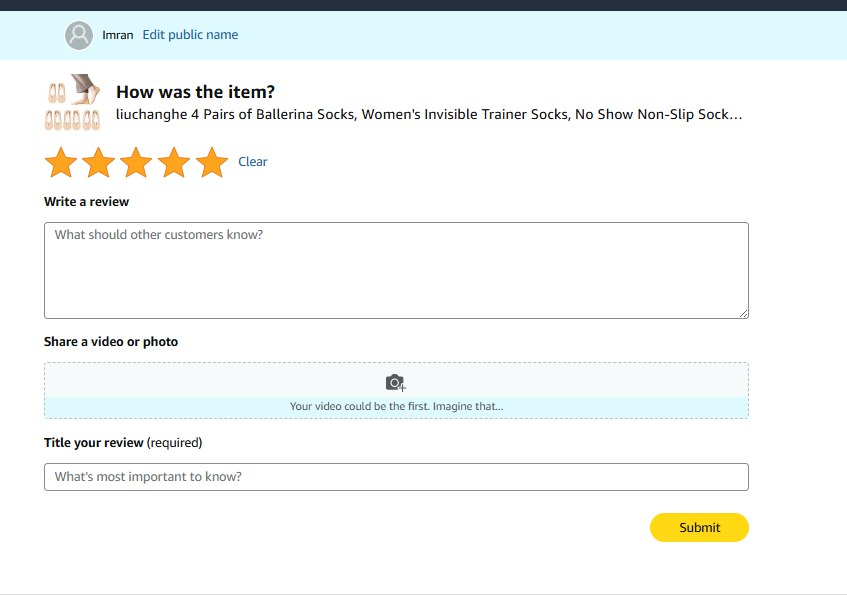Click the 'Write a review' label

click(86, 202)
